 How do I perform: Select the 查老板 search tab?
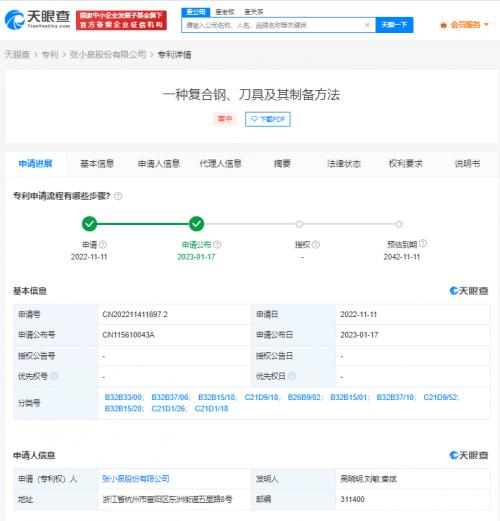pyautogui.click(x=225, y=12)
